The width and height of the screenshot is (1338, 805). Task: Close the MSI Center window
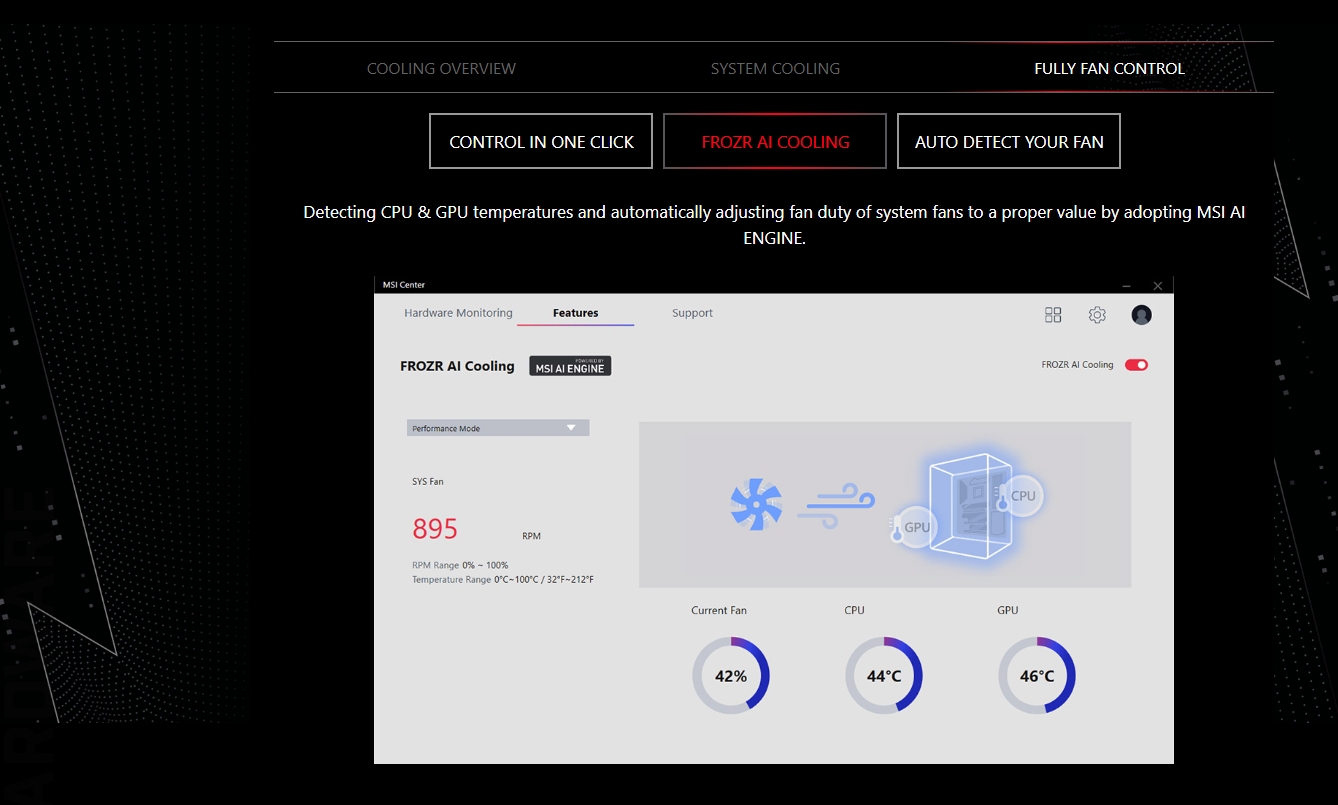click(1158, 286)
